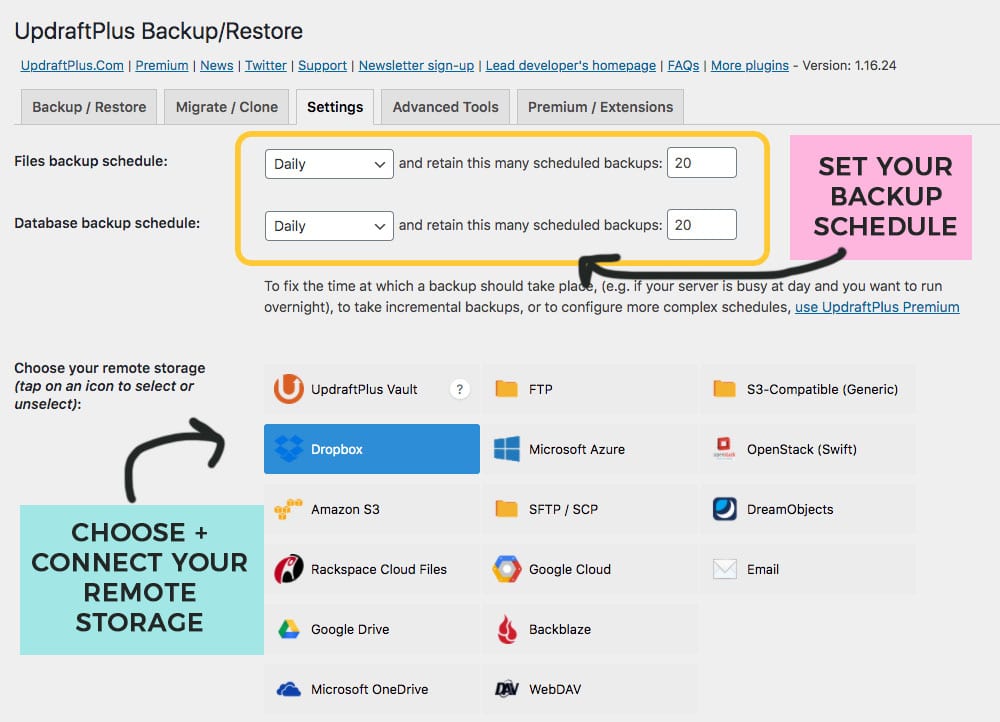Screen dimensions: 1000x722
Task: Open the UpdraftPlus Vault help question mark
Action: coord(459,389)
